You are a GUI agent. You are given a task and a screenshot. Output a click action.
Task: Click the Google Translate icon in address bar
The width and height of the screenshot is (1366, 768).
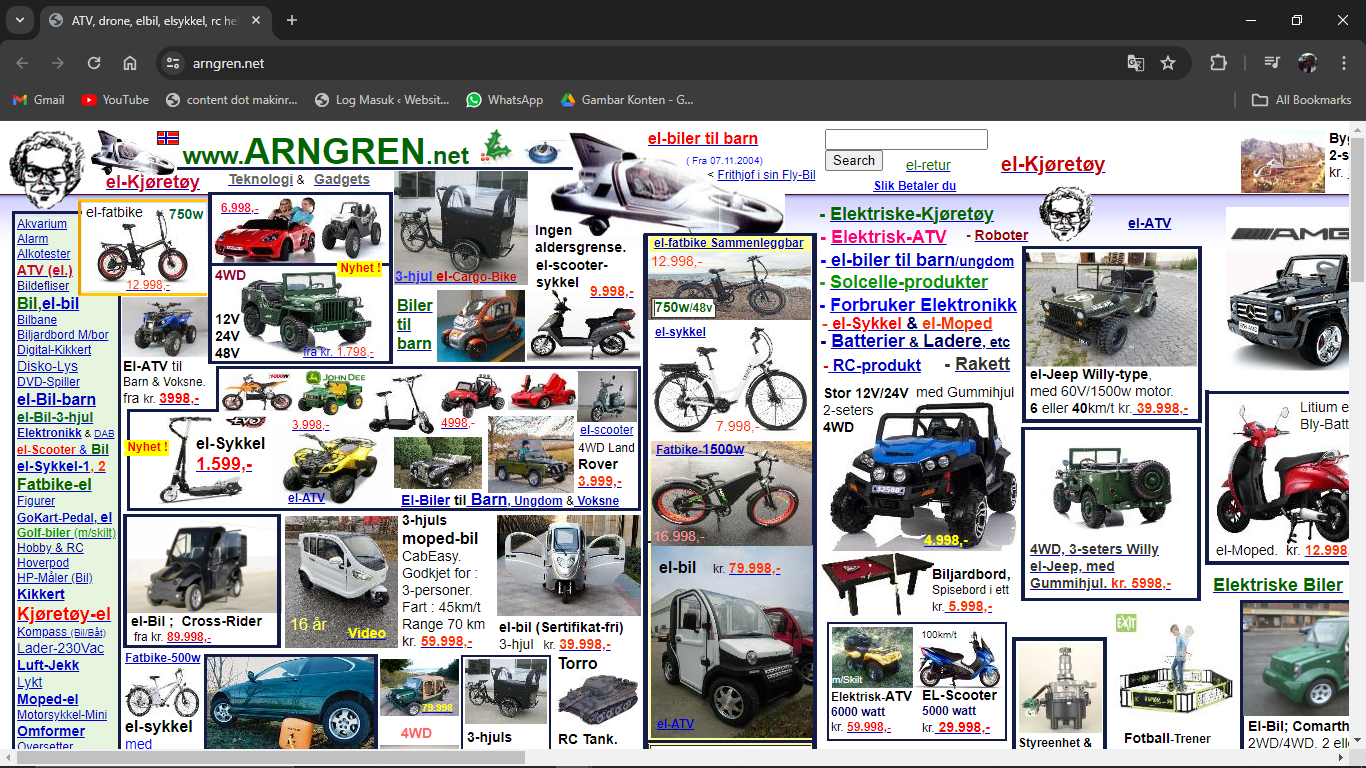coord(1135,62)
